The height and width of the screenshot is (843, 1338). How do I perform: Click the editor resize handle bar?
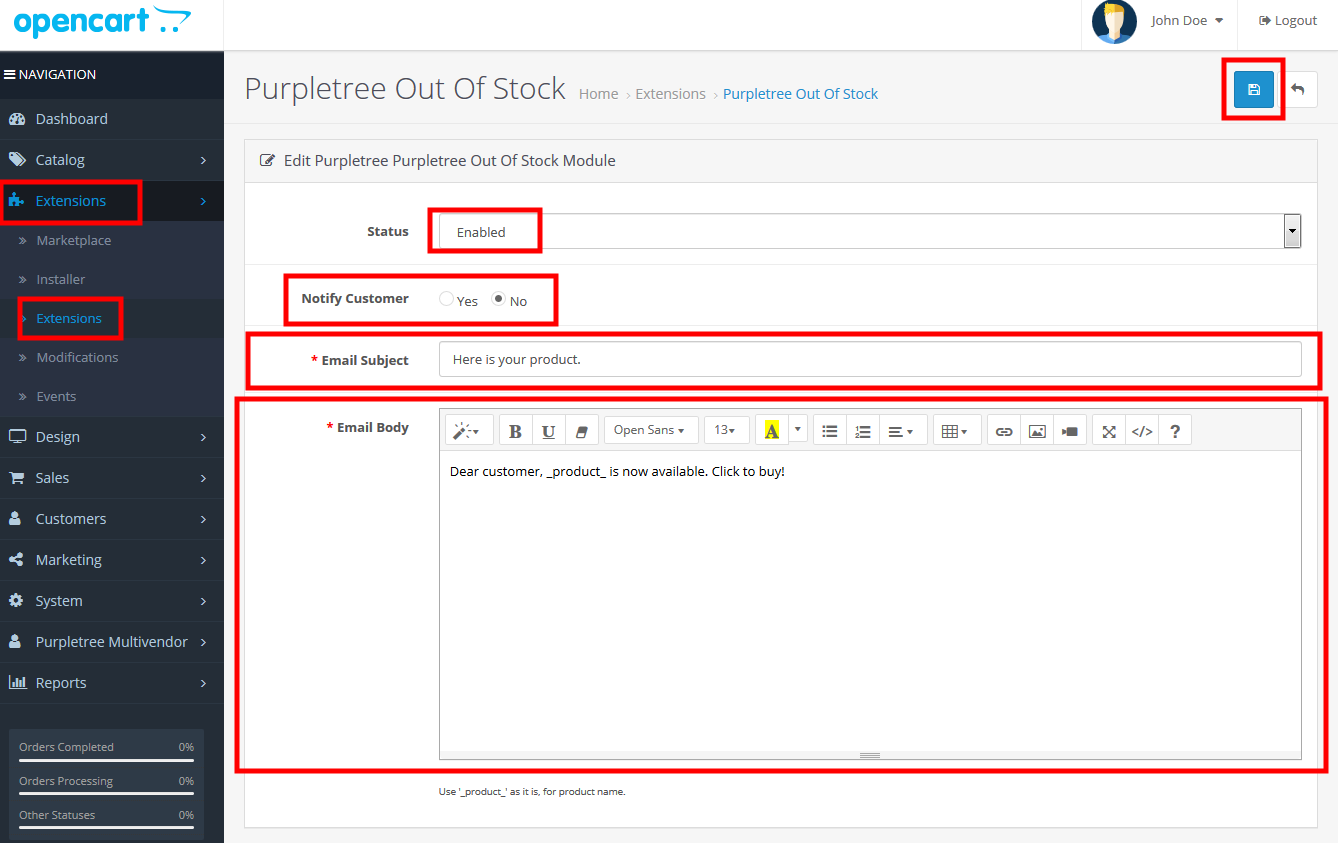(x=870, y=755)
